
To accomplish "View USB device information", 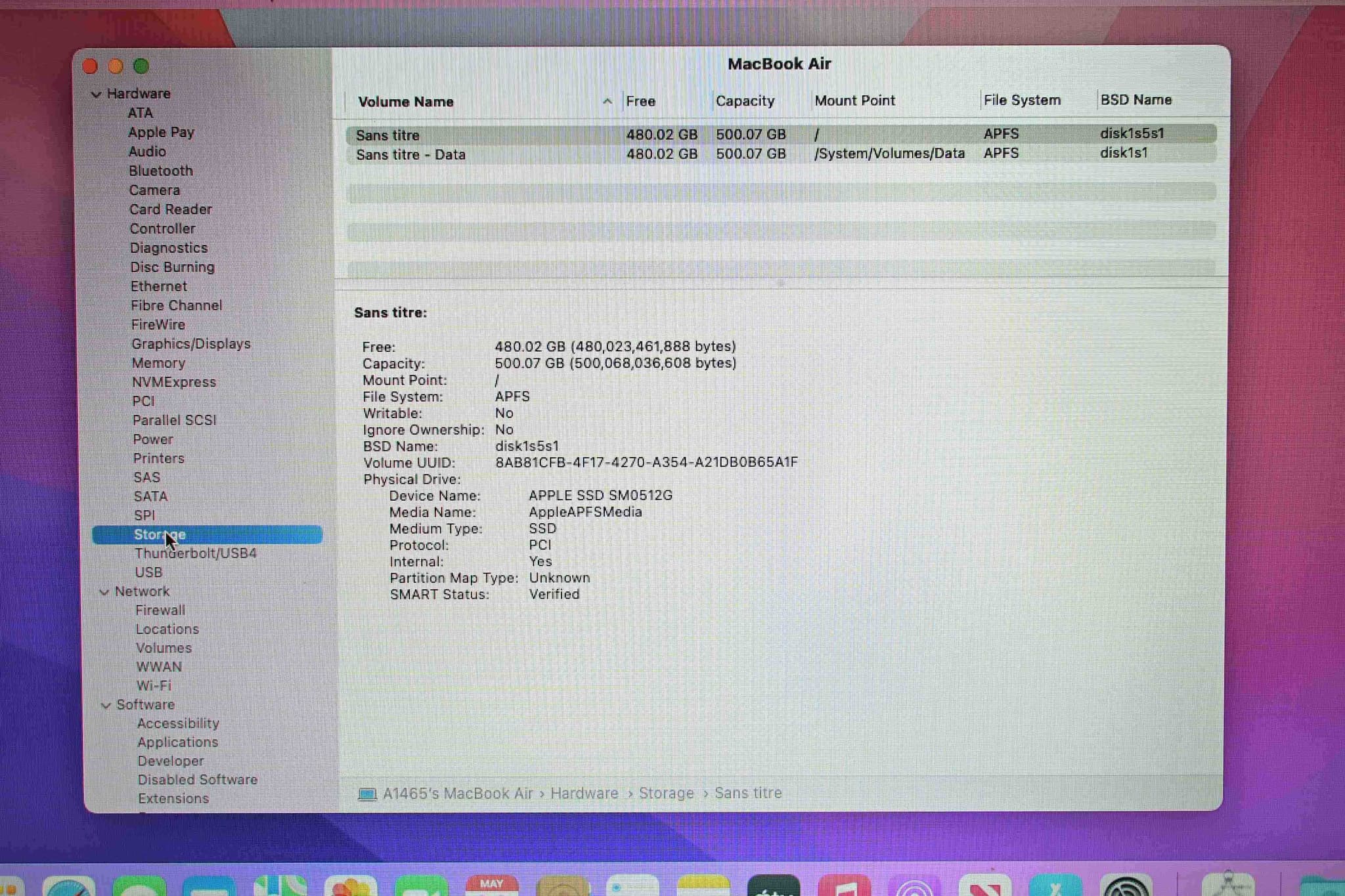I will [148, 572].
